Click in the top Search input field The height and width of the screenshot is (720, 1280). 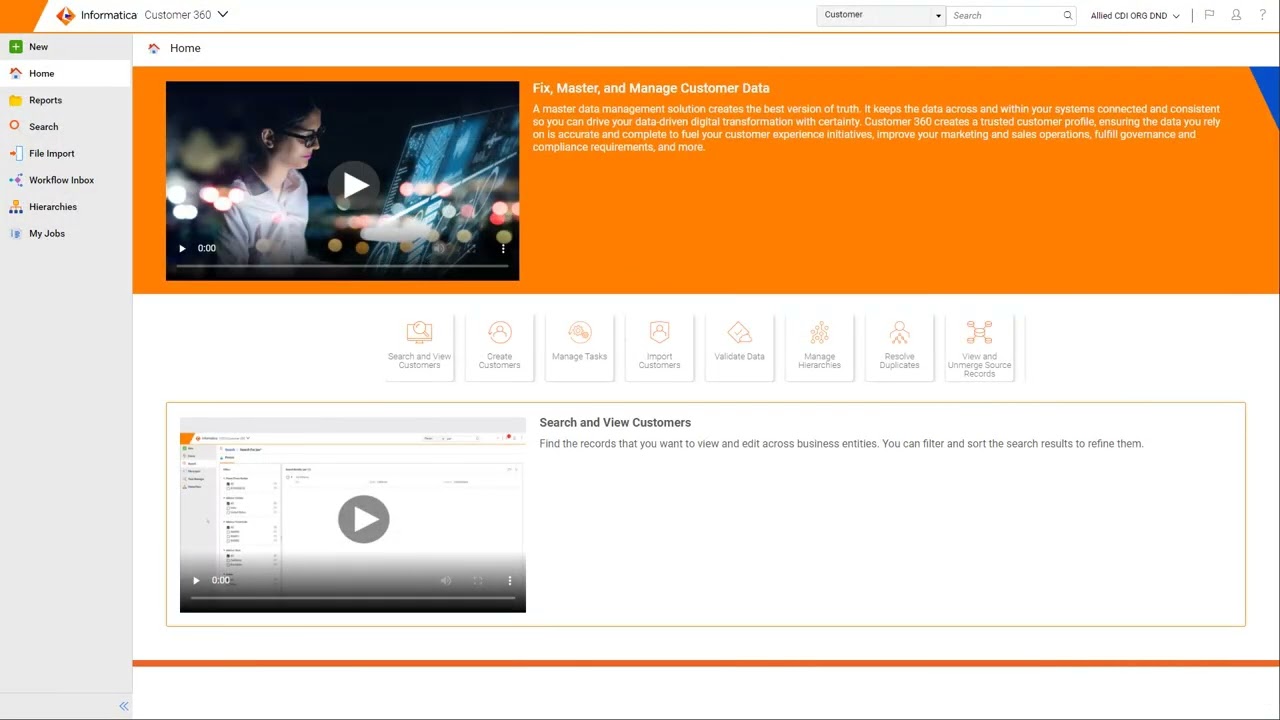(x=1004, y=15)
